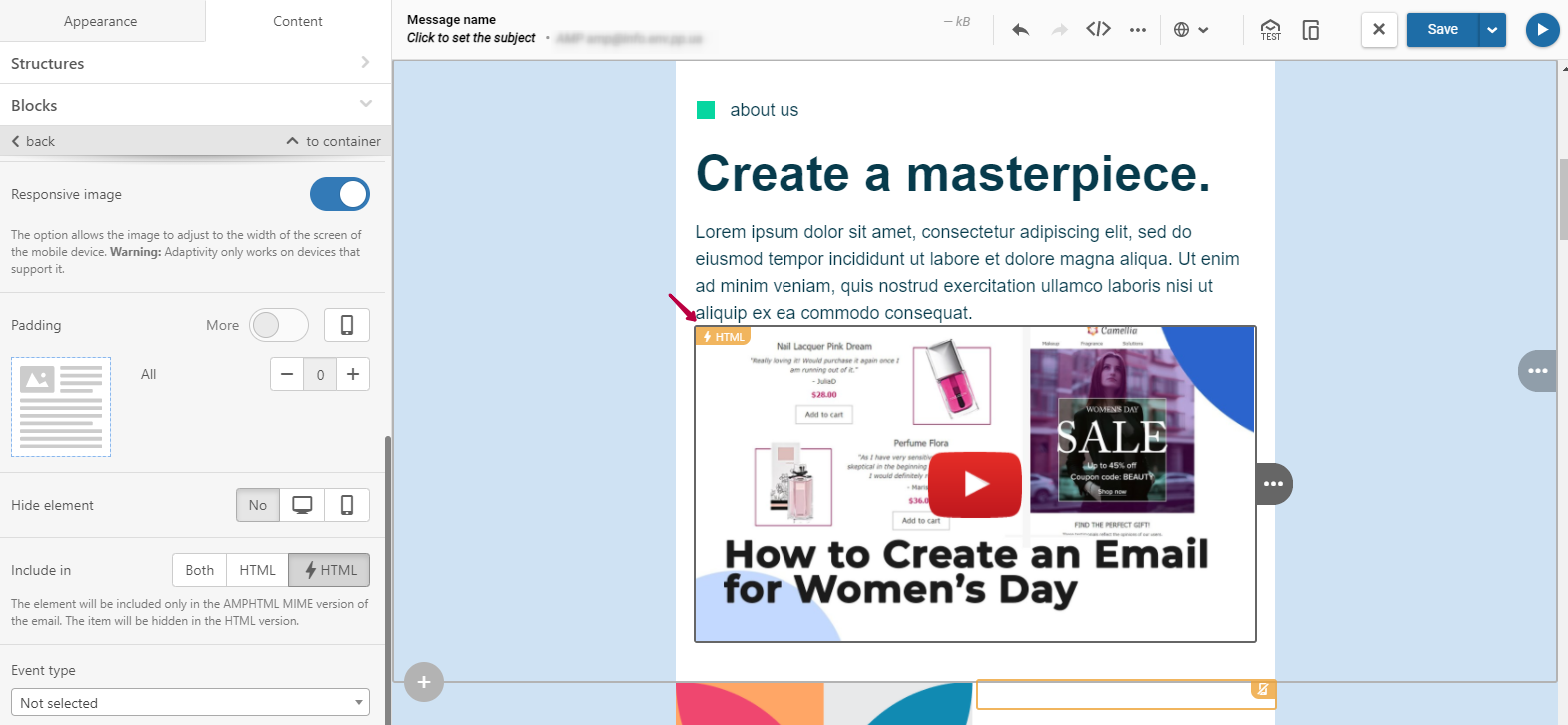Image resolution: width=1568 pixels, height=725 pixels.
Task: Open stripe options at canvas edge
Action: click(1537, 371)
